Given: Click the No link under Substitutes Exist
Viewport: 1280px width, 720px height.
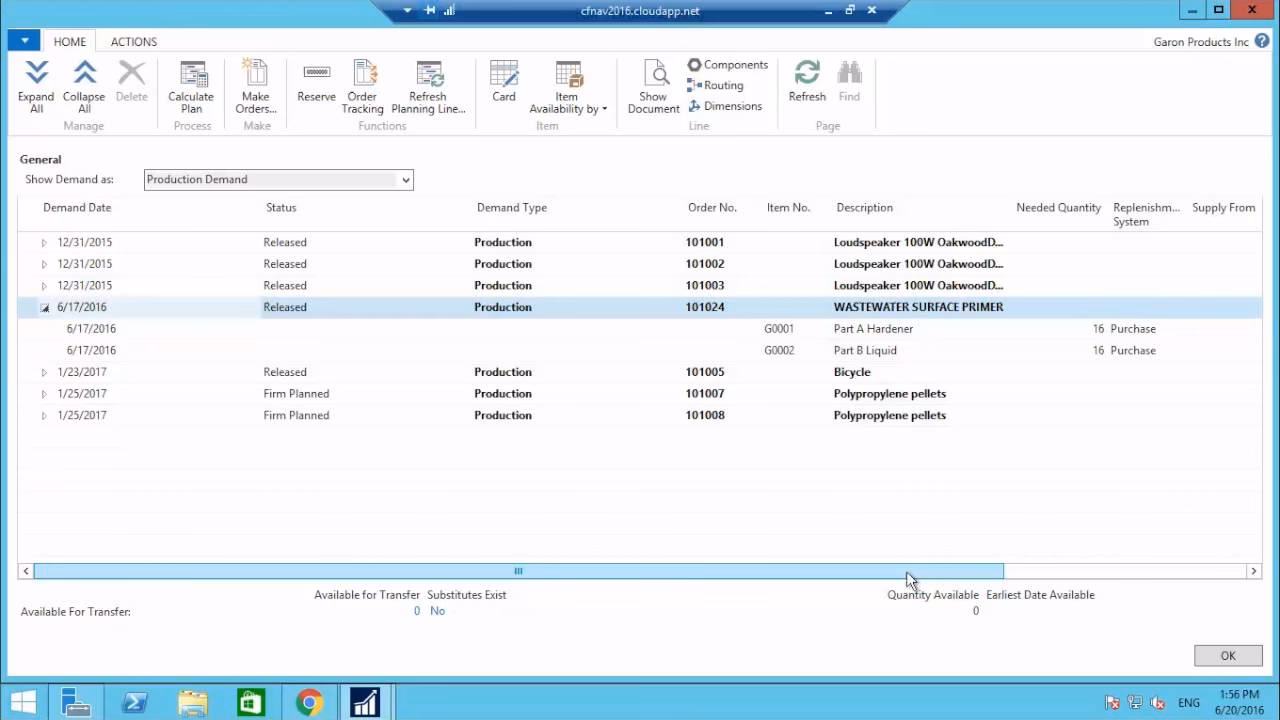Looking at the screenshot, I should (437, 610).
